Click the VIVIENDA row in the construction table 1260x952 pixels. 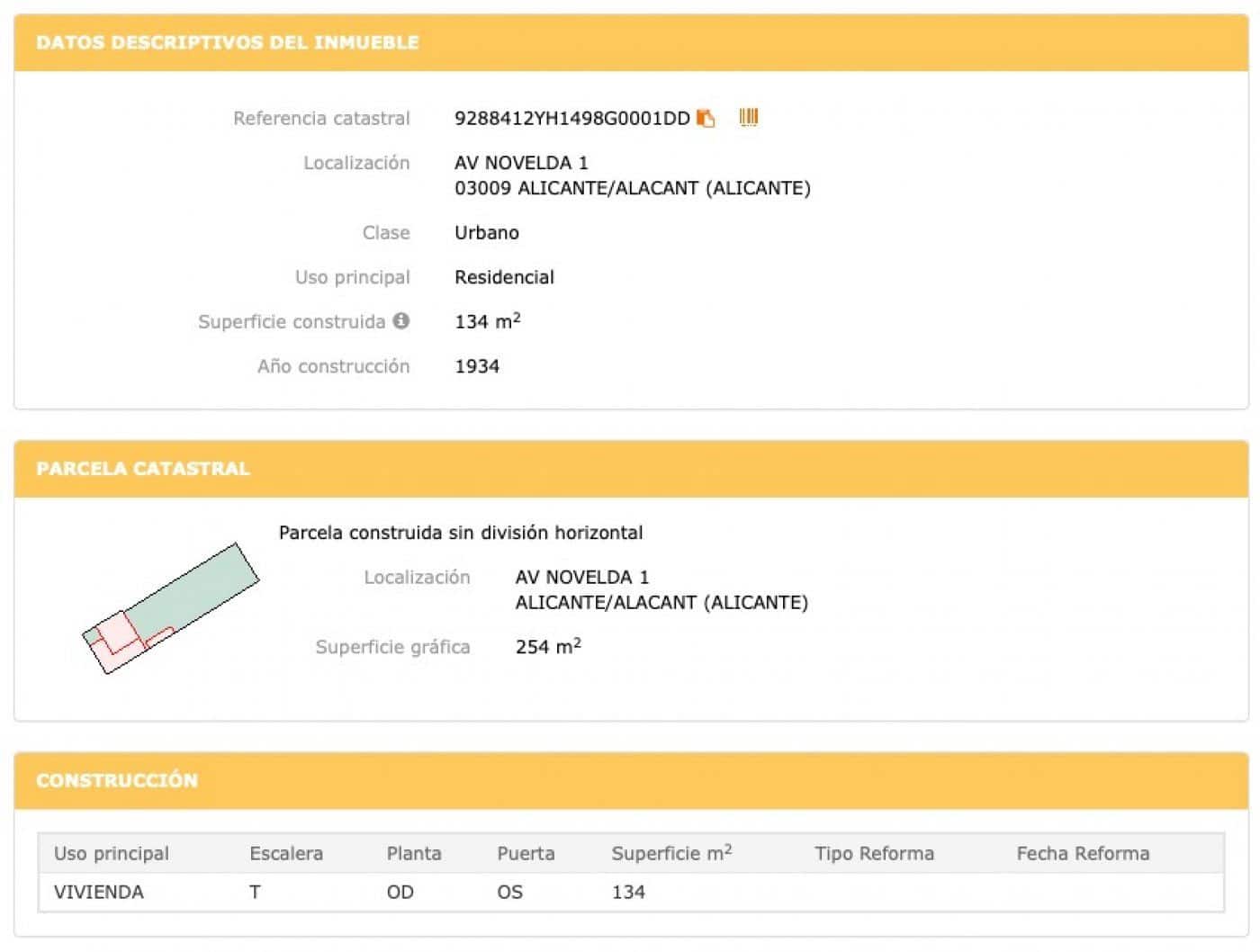pos(99,892)
